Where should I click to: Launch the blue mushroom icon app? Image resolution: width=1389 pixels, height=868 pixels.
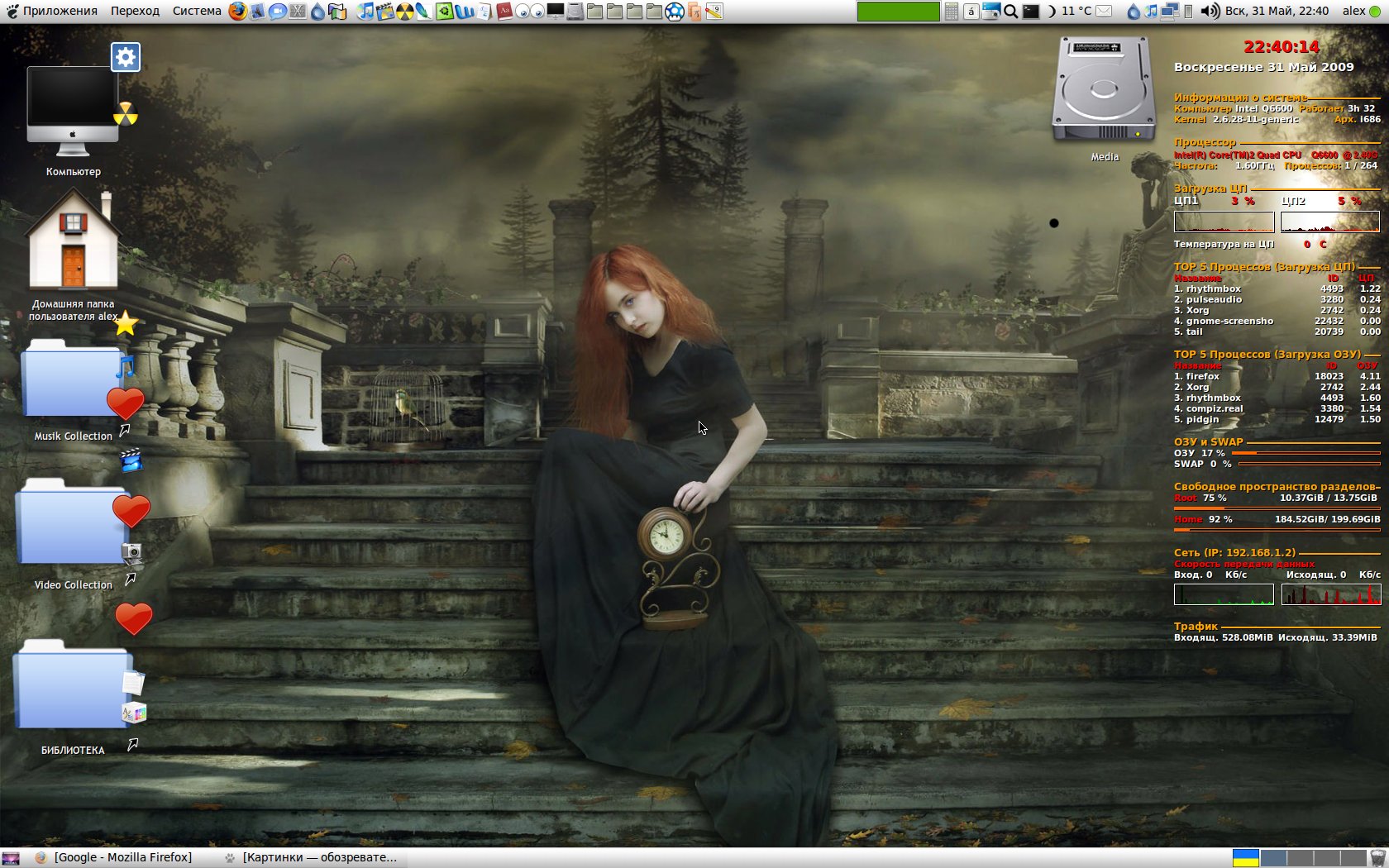point(675,12)
